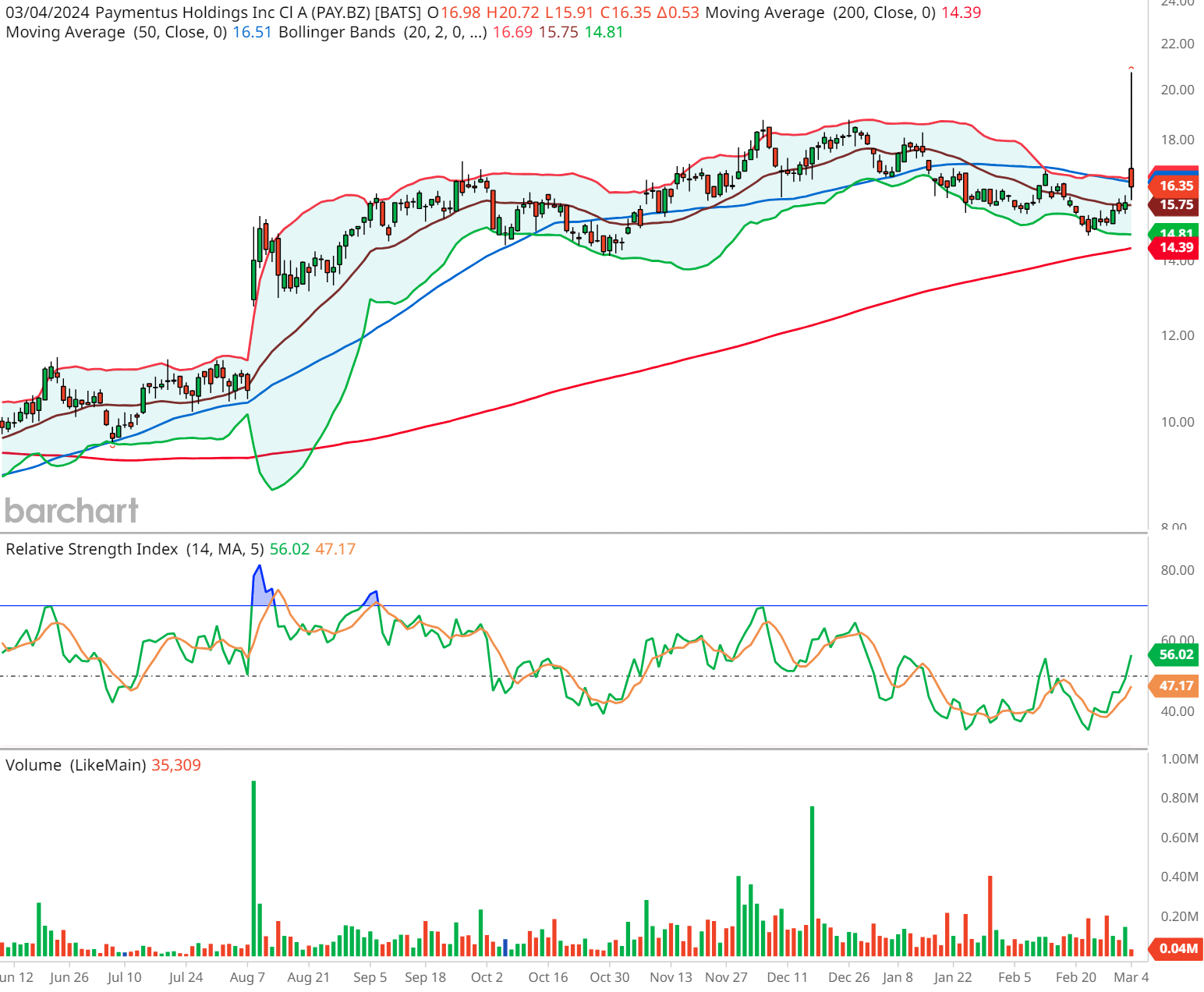Click the Jan 22 date label
Screen dimensions: 1204x992
953,977
